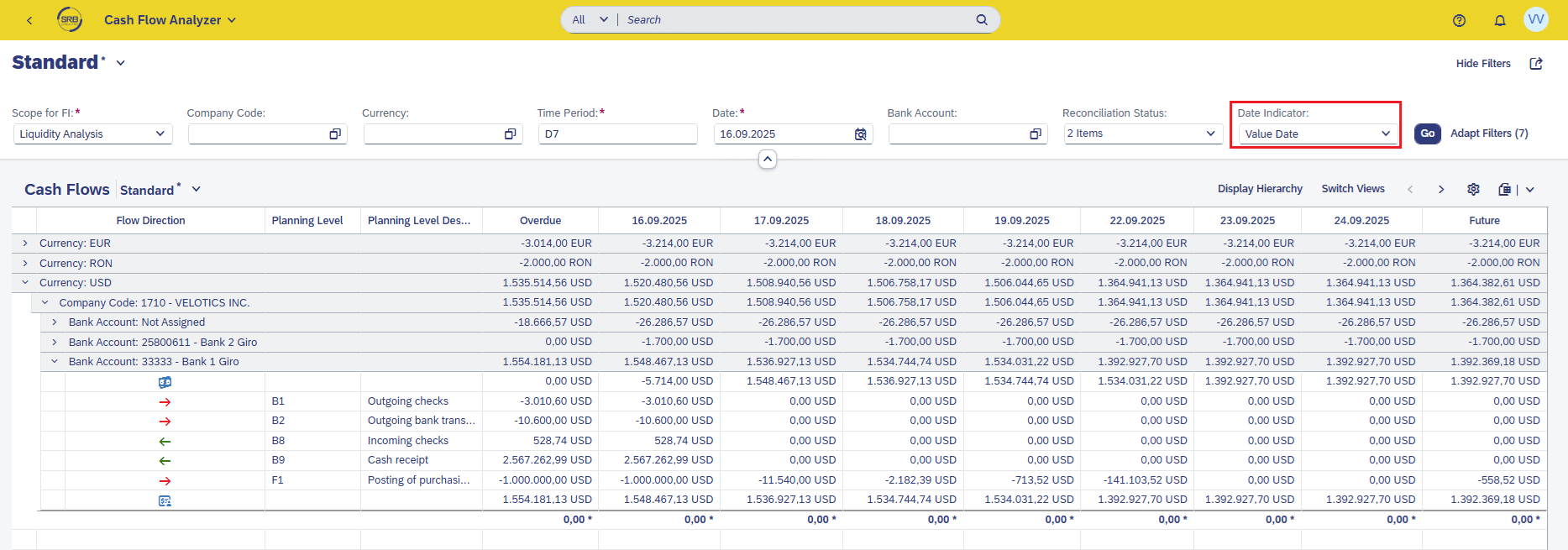Click the Hide Filters button
Image resolution: width=1568 pixels, height=550 pixels.
(x=1482, y=64)
